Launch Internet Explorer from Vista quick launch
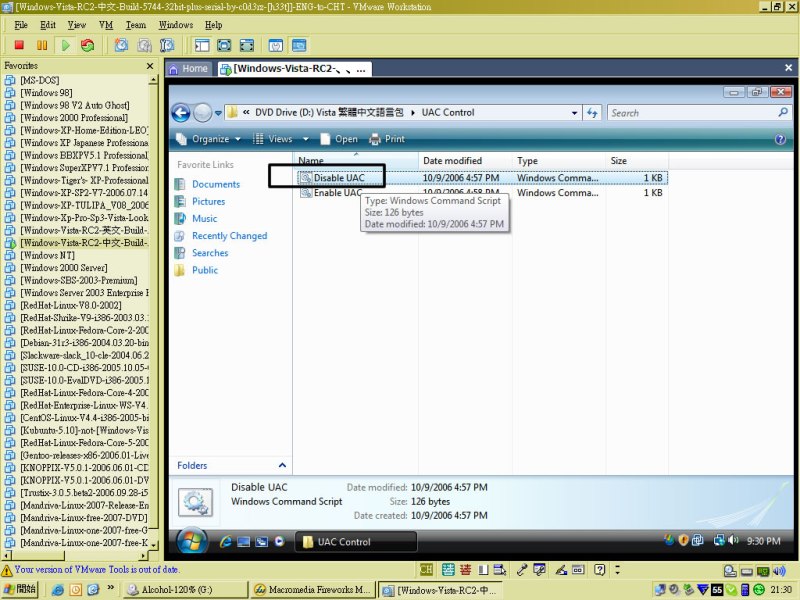This screenshot has width=800, height=600. 226,542
